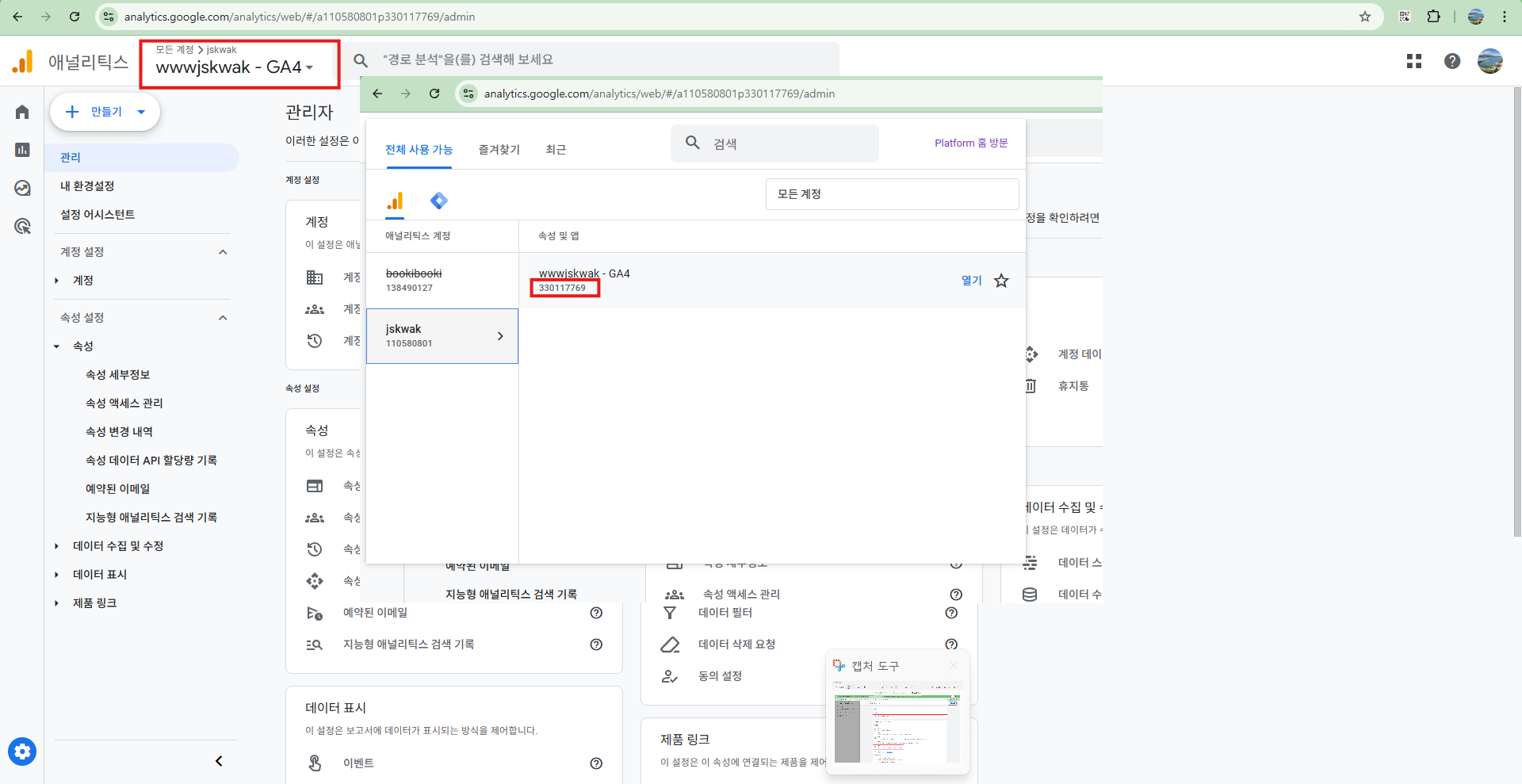This screenshot has width=1522, height=784.
Task: Switch to the 전체 사용 가능 tab
Action: click(419, 150)
